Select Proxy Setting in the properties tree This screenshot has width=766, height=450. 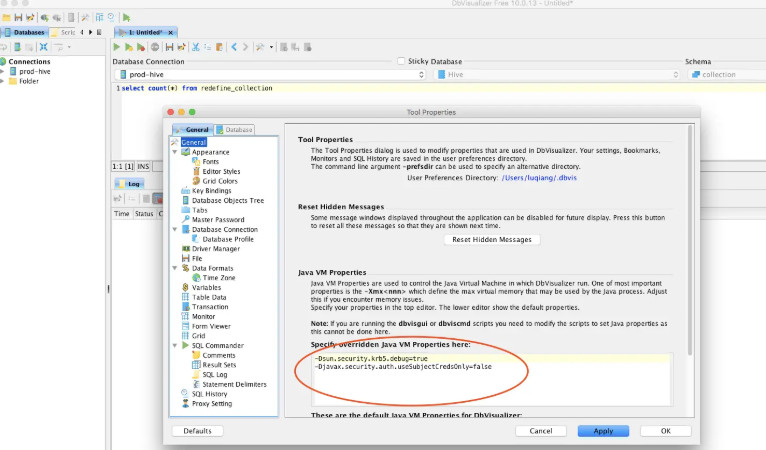click(212, 404)
